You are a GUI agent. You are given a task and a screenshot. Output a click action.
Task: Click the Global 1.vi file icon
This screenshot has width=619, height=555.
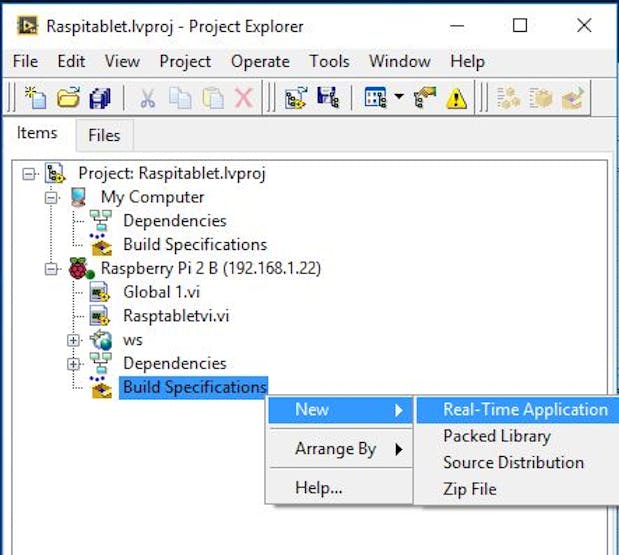(x=99, y=292)
